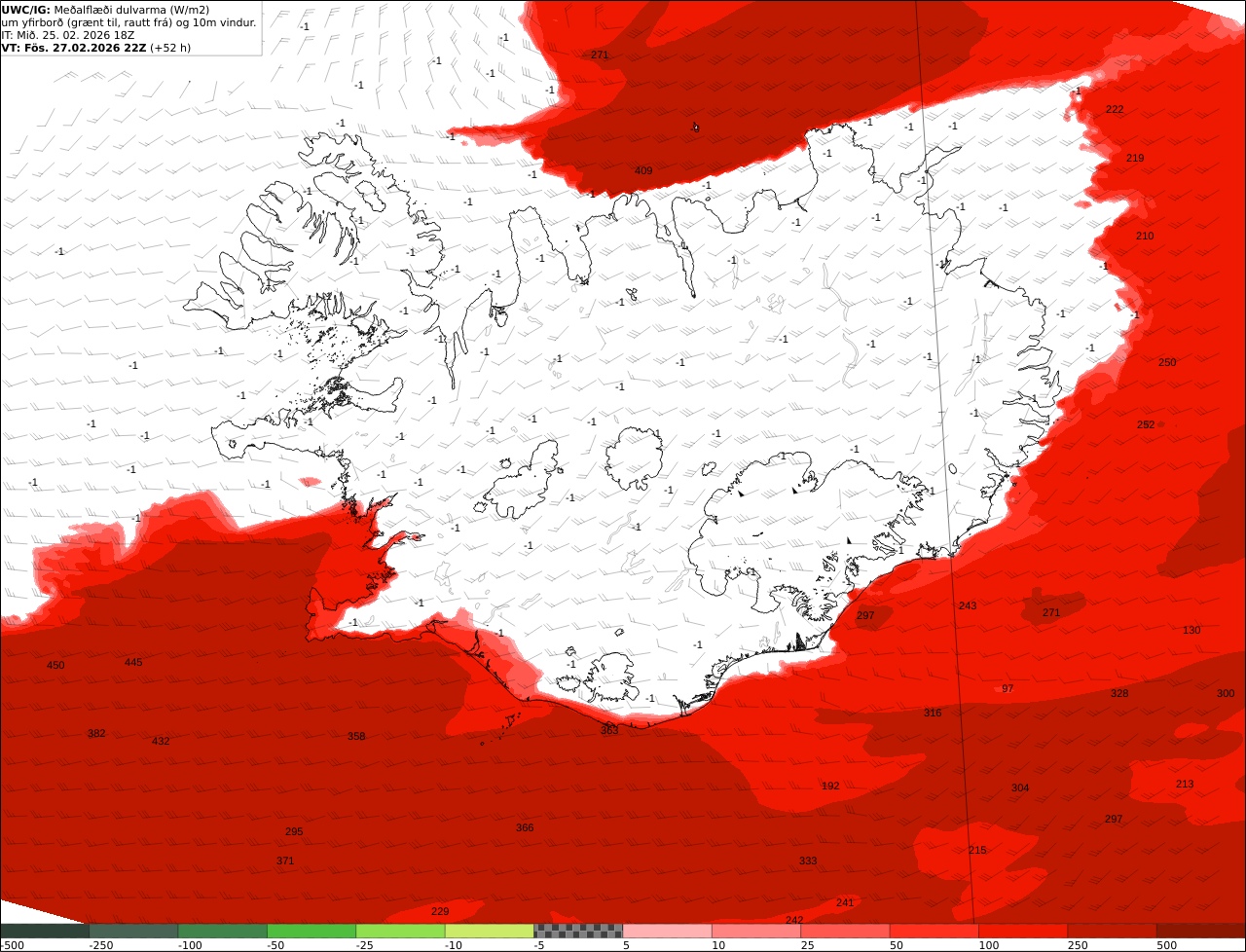Select the green swatch between -50 and -25

311,931
